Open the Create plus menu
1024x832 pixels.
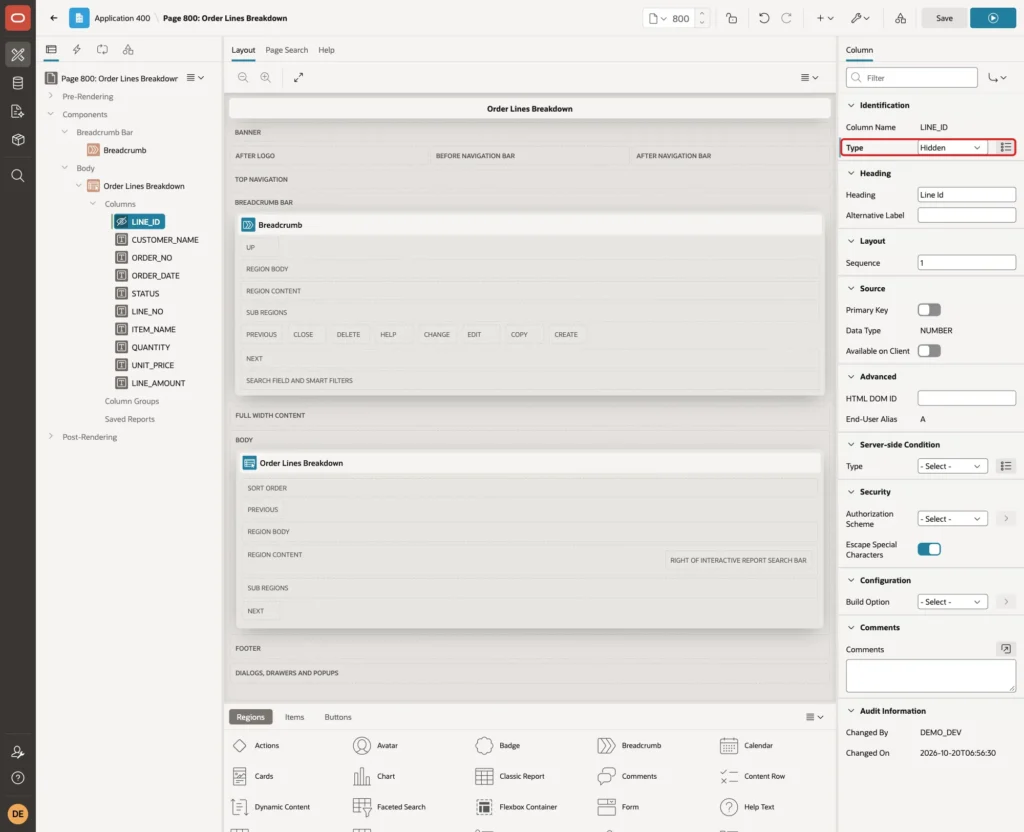[x=825, y=18]
